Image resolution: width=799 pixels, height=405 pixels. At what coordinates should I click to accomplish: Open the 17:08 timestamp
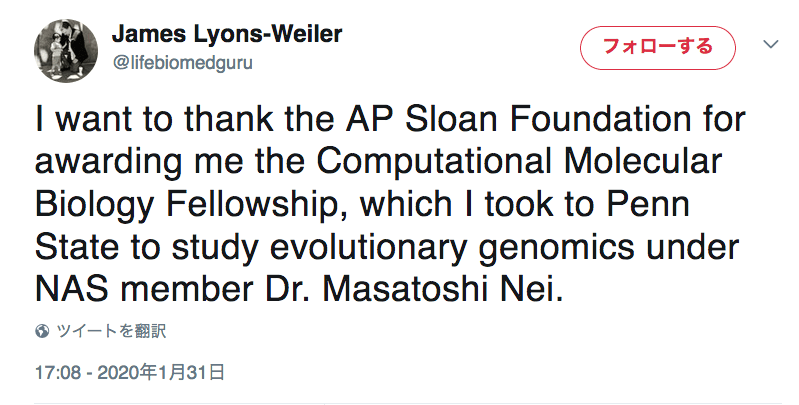[x=58, y=372]
